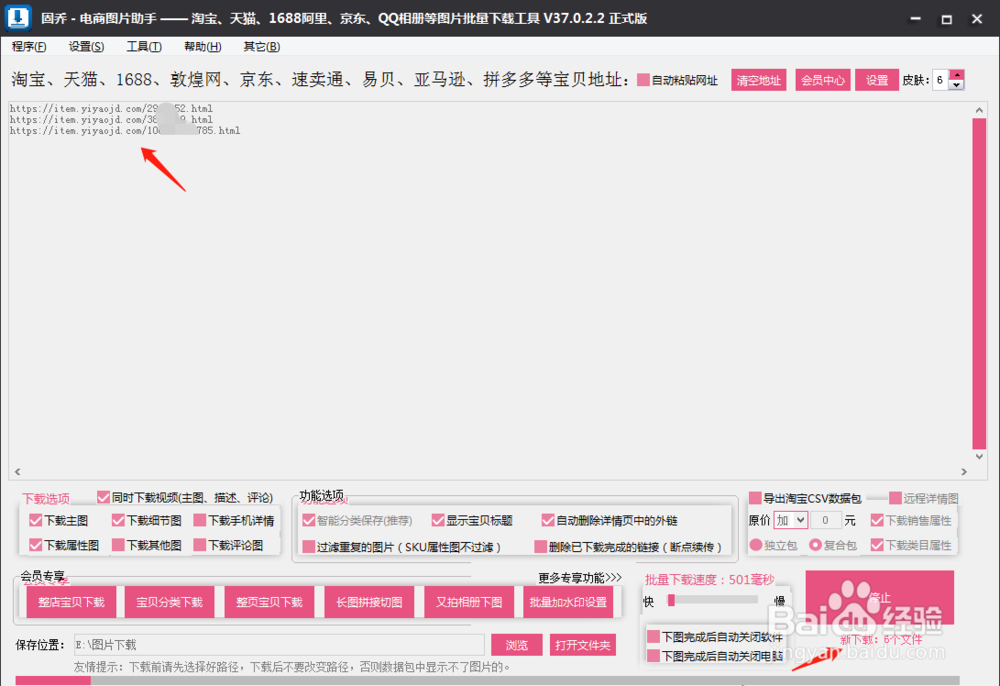Open the 程序(F) menu
Viewport: 1000px width, 686px height.
pos(29,47)
